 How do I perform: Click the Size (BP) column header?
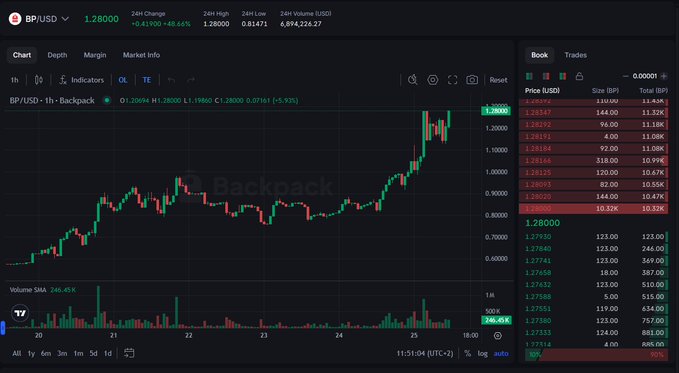[x=605, y=91]
